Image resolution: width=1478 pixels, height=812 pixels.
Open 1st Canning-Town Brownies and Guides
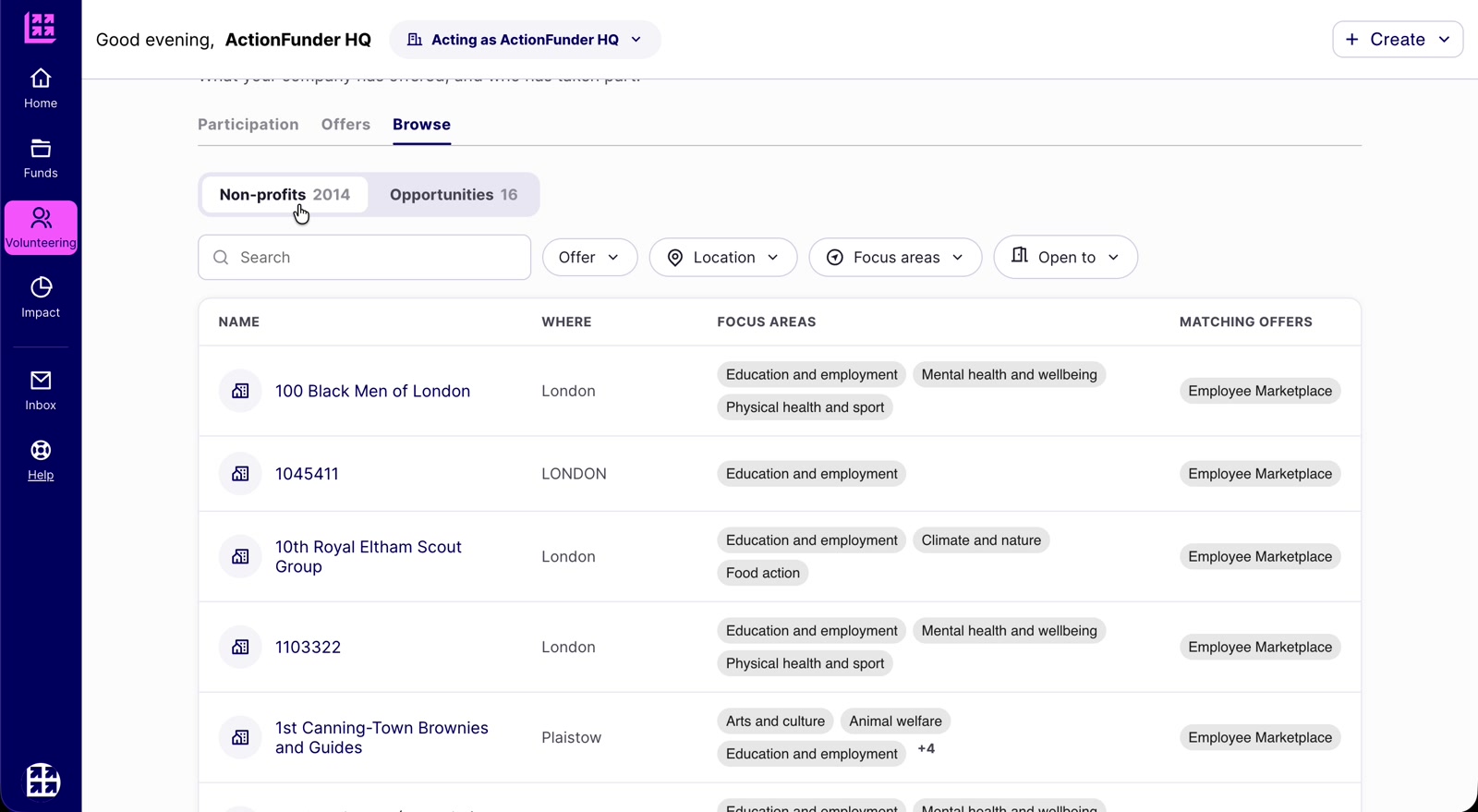coord(382,738)
